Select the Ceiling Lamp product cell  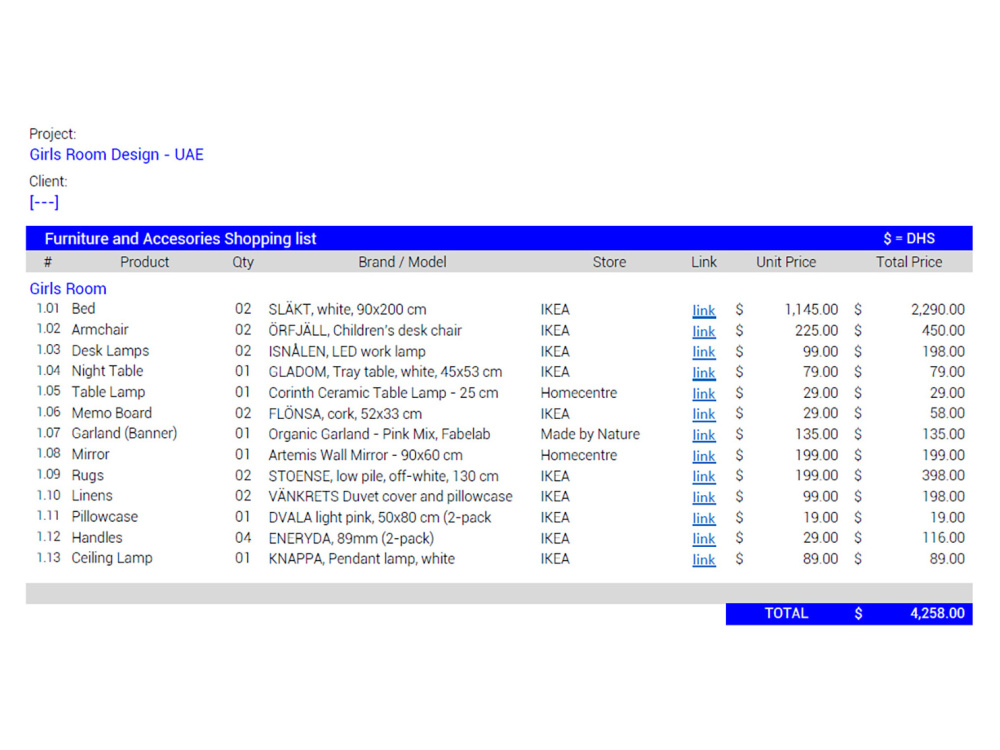click(112, 558)
